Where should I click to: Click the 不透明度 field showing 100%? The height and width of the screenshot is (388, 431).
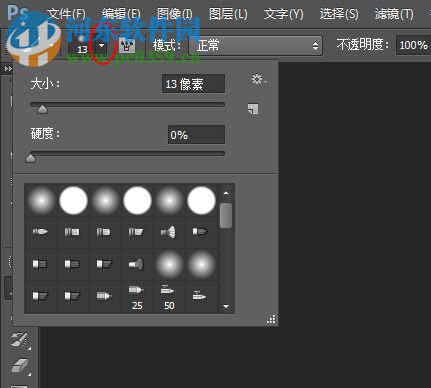coord(413,45)
